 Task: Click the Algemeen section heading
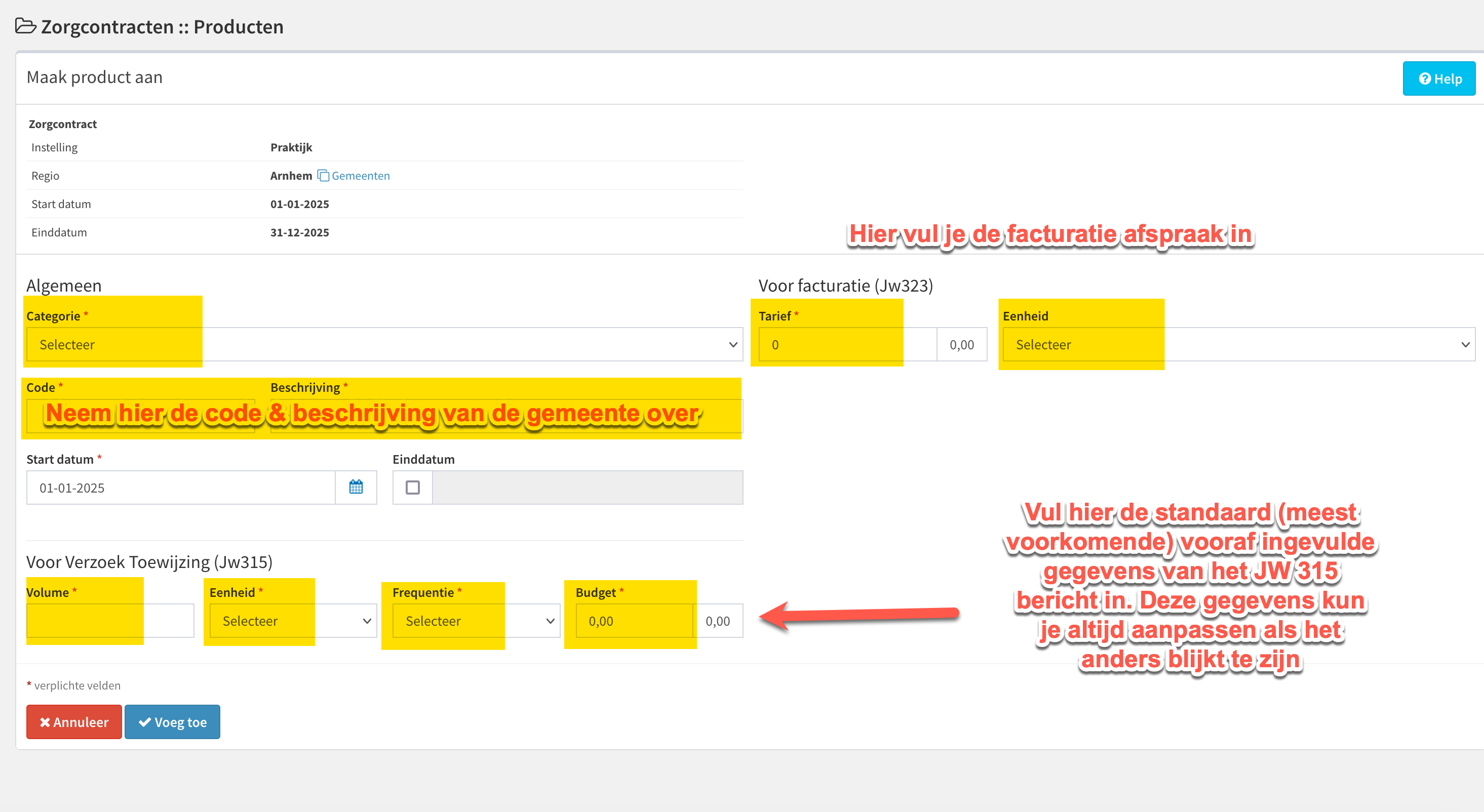click(64, 286)
